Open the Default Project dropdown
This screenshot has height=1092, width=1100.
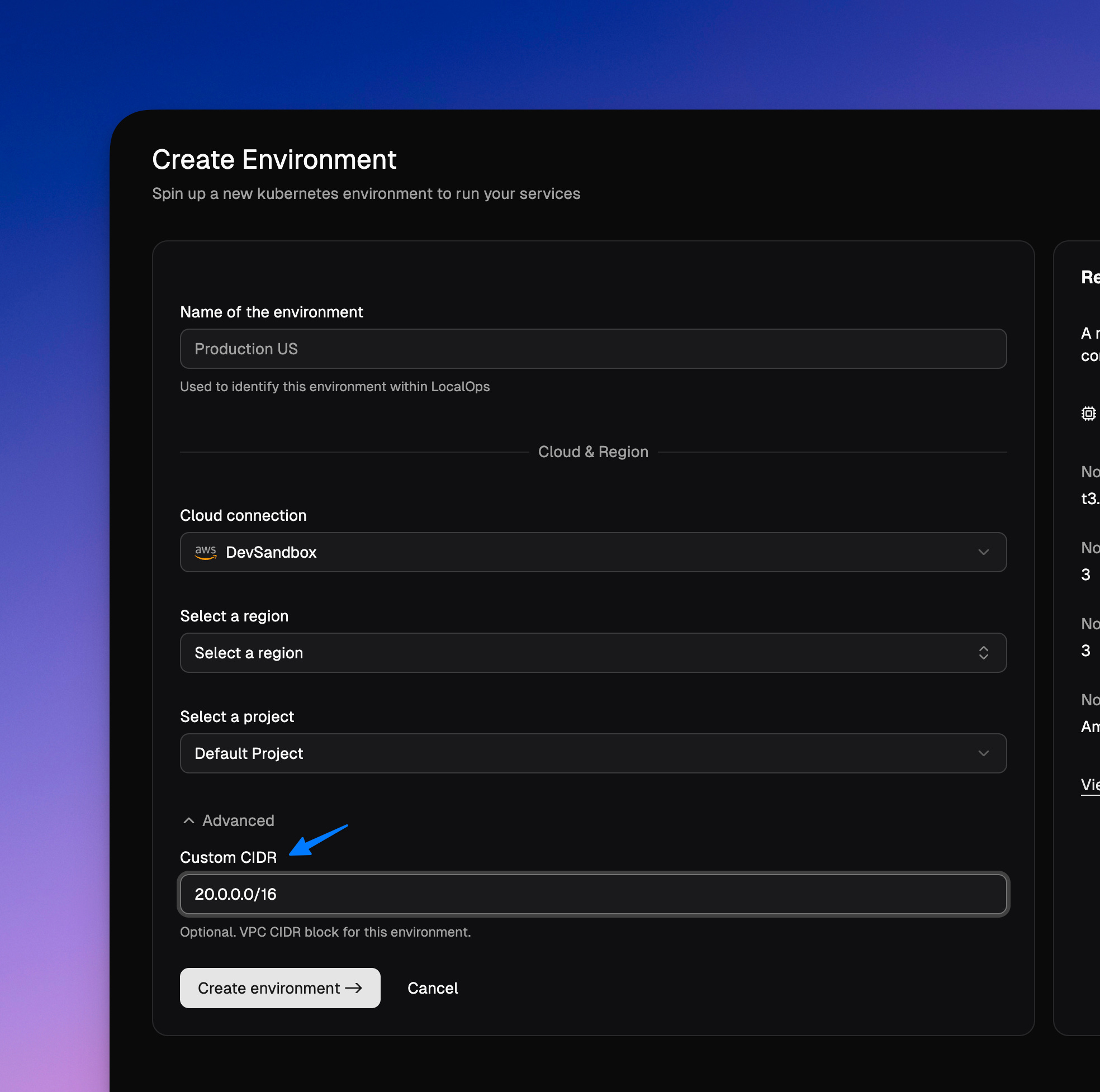[x=592, y=753]
